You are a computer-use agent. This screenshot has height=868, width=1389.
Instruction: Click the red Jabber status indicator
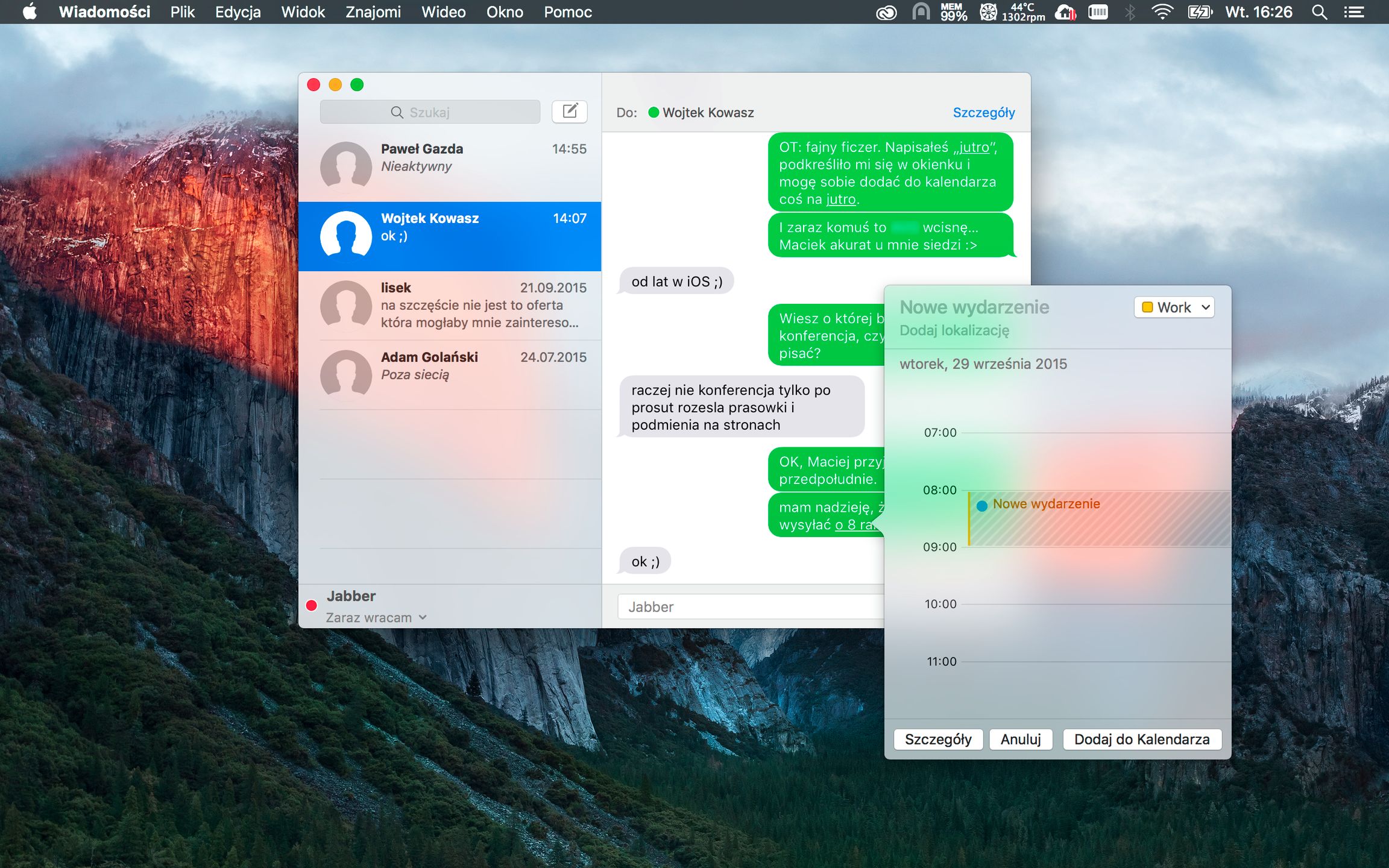coord(312,606)
